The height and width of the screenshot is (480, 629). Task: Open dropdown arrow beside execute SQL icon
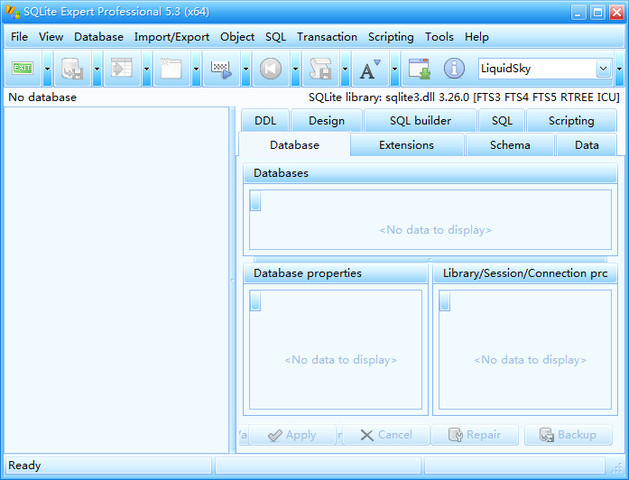246,69
